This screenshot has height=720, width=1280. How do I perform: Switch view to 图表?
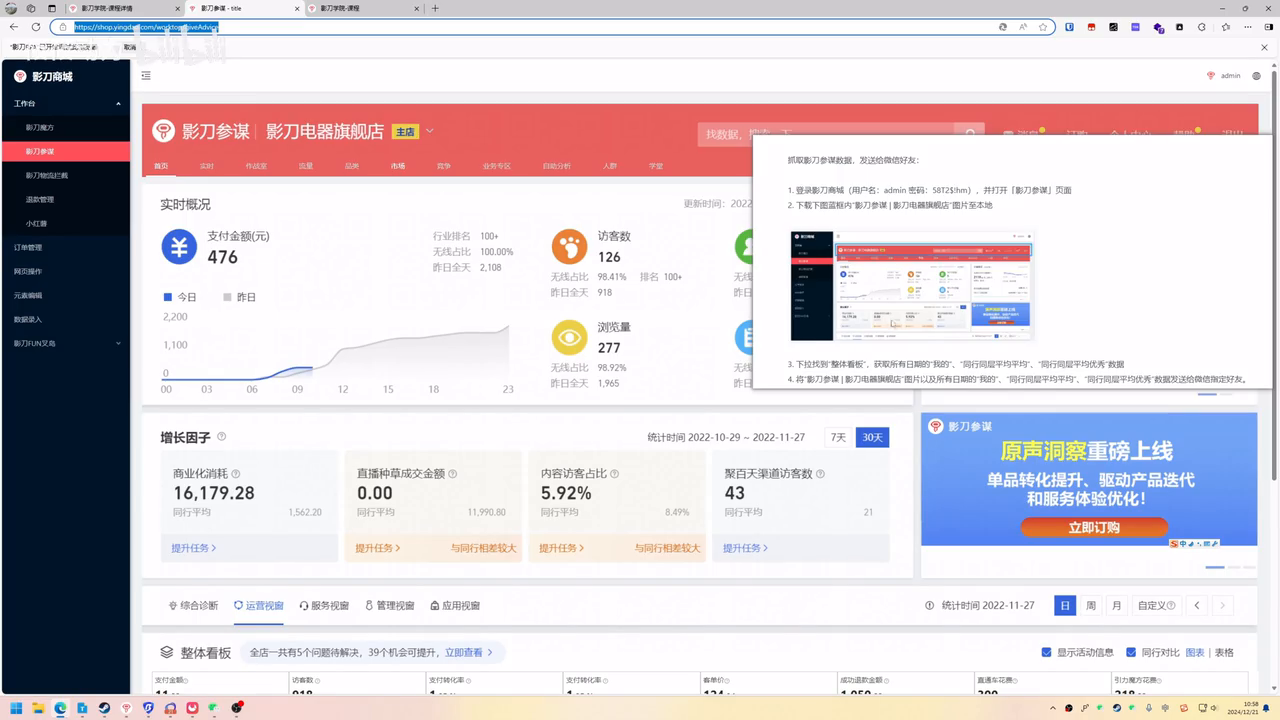pos(1195,652)
